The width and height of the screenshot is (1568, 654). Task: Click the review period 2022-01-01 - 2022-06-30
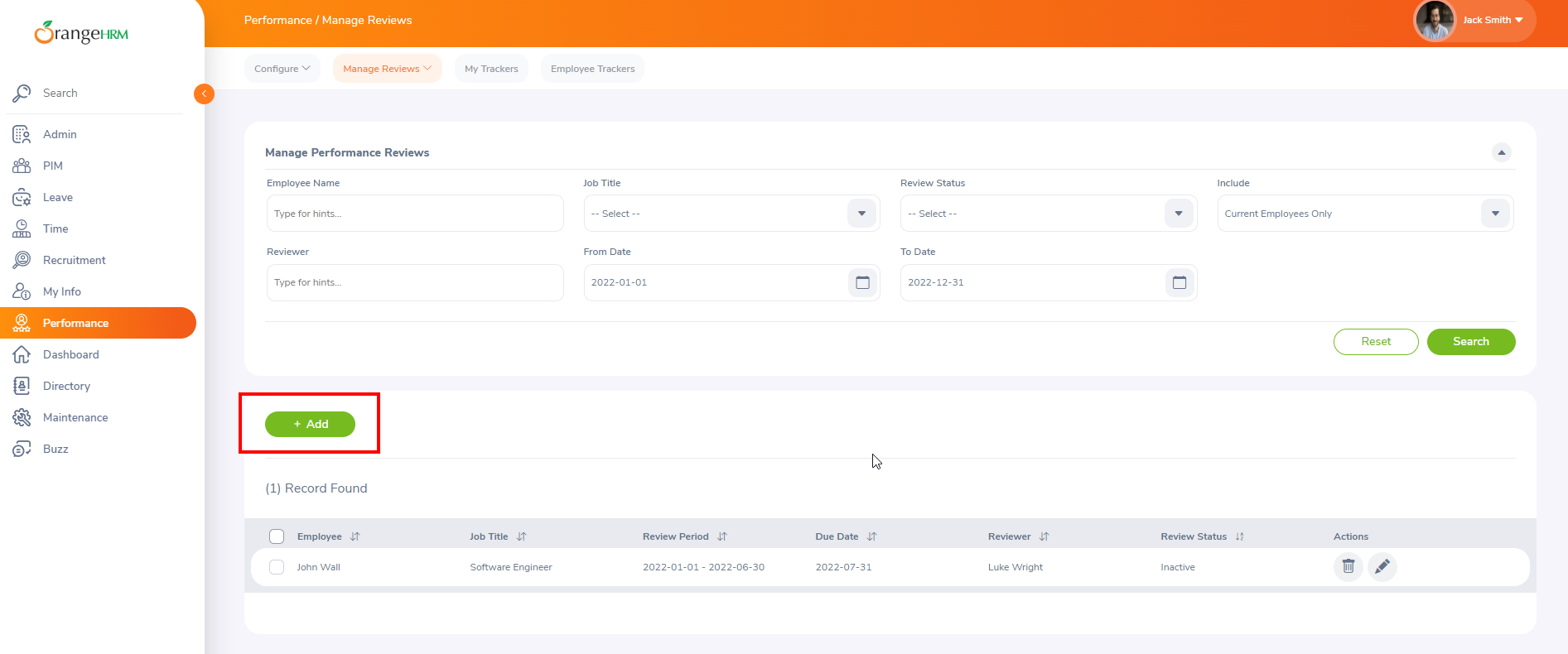[x=703, y=567]
